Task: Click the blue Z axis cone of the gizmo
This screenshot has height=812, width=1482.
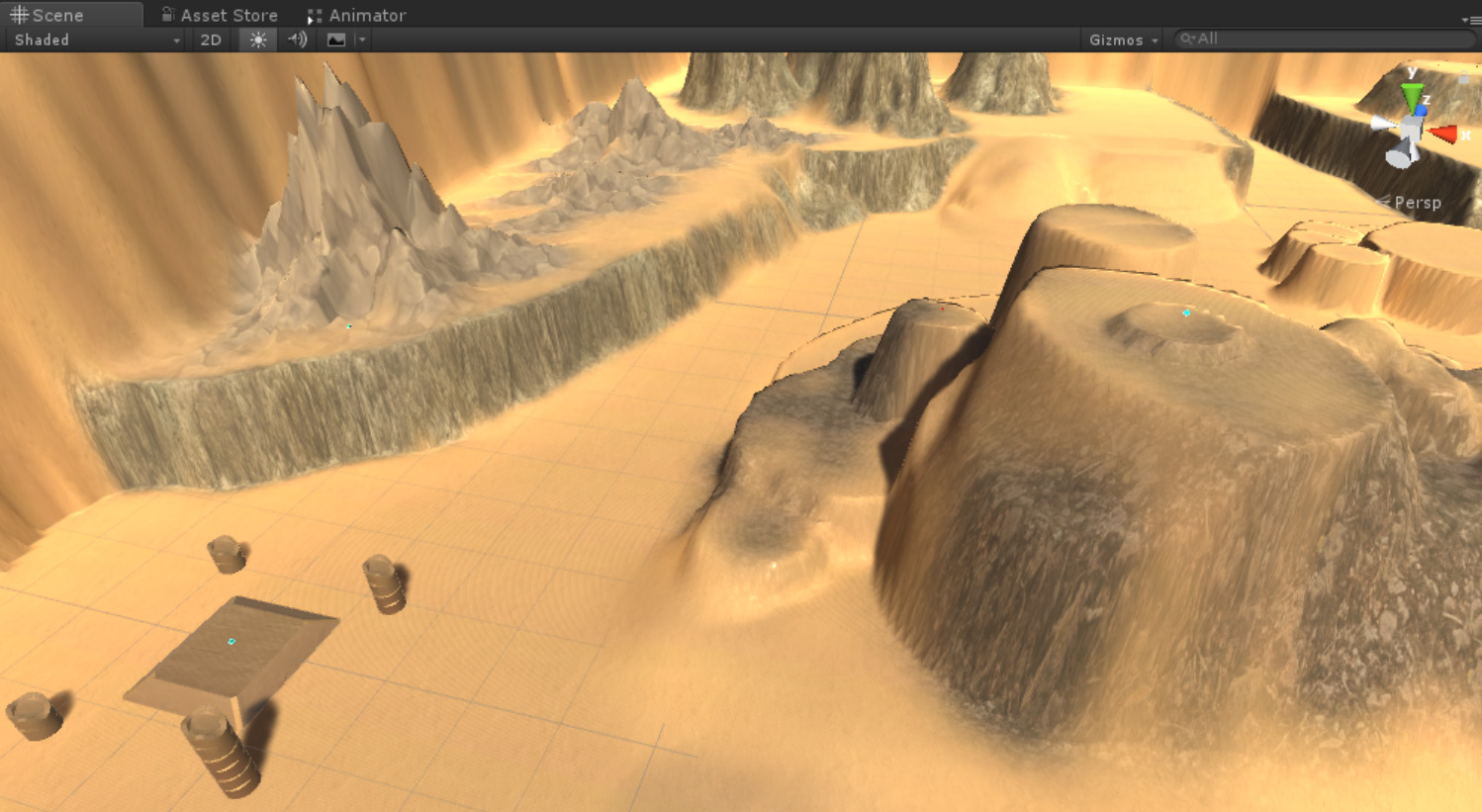Action: [x=1424, y=112]
